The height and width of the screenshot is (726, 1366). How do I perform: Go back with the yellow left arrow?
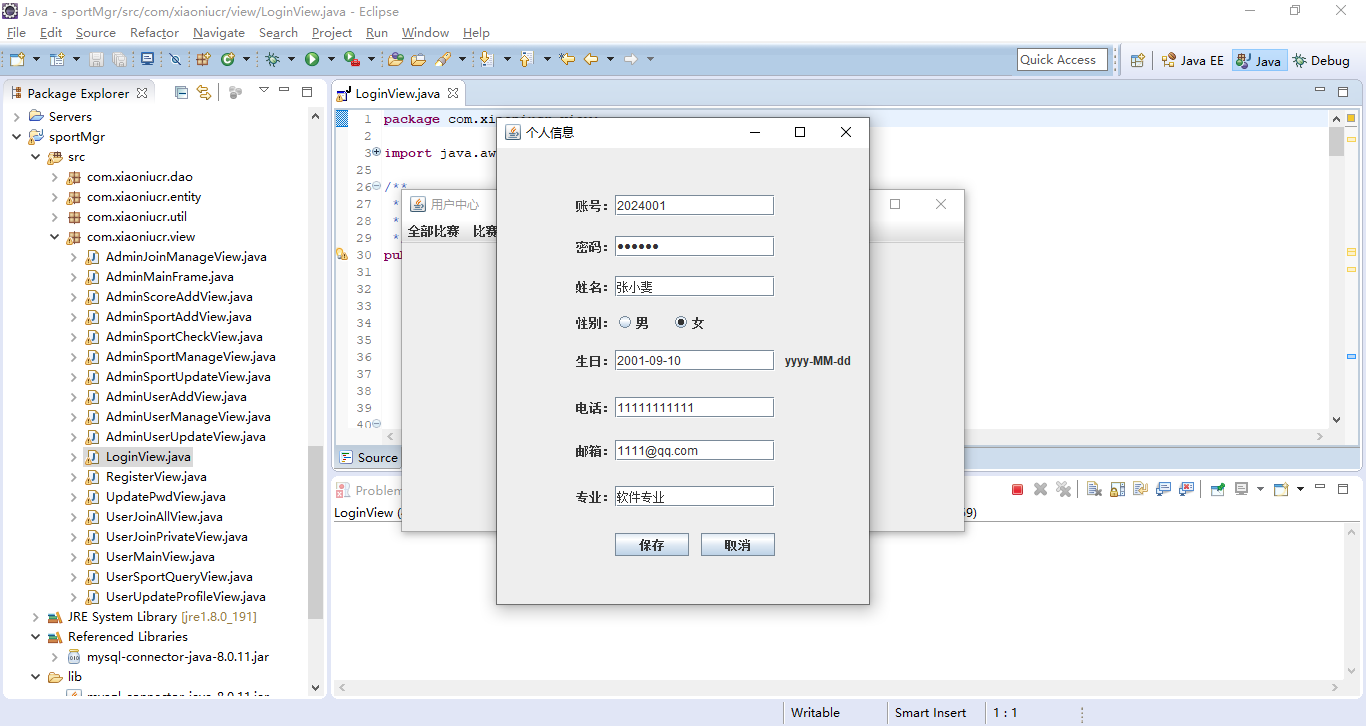tap(591, 60)
